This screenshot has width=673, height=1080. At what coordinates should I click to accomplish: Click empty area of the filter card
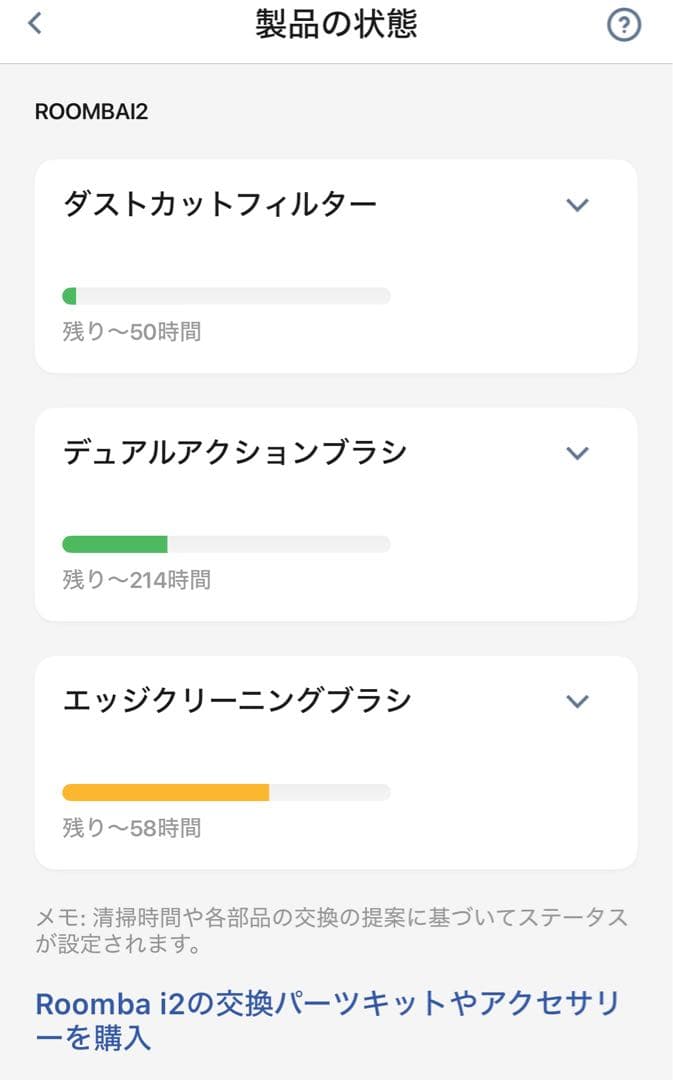510,320
